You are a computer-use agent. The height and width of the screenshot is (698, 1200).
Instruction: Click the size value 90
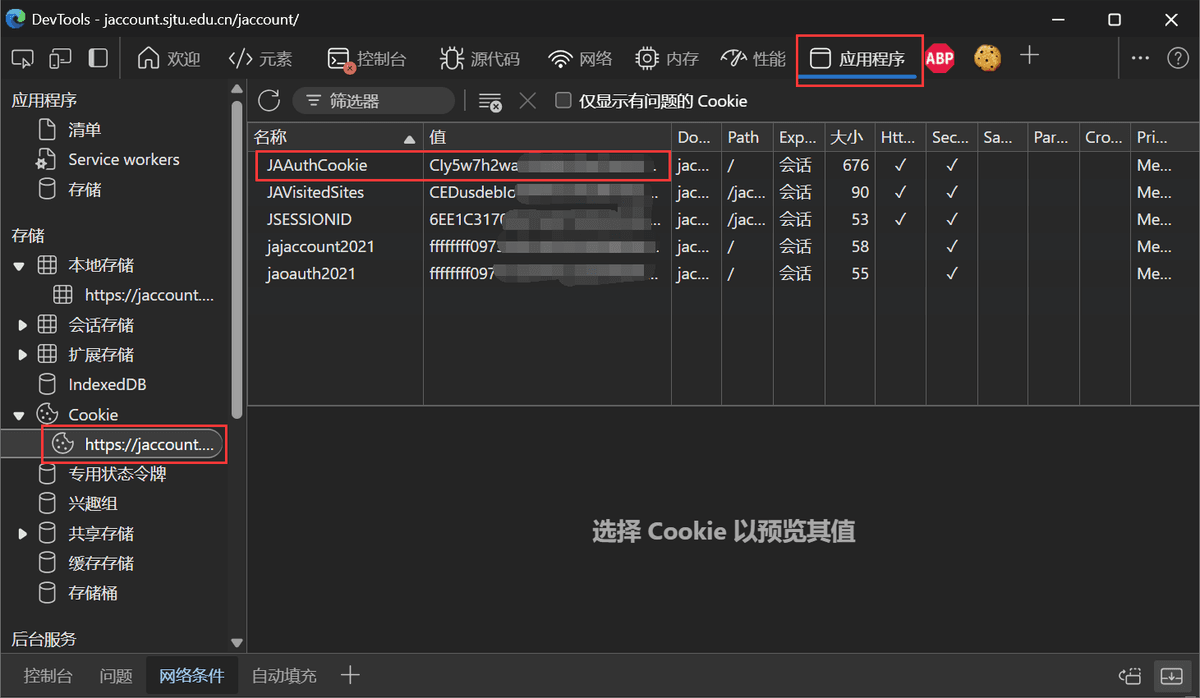[x=860, y=192]
